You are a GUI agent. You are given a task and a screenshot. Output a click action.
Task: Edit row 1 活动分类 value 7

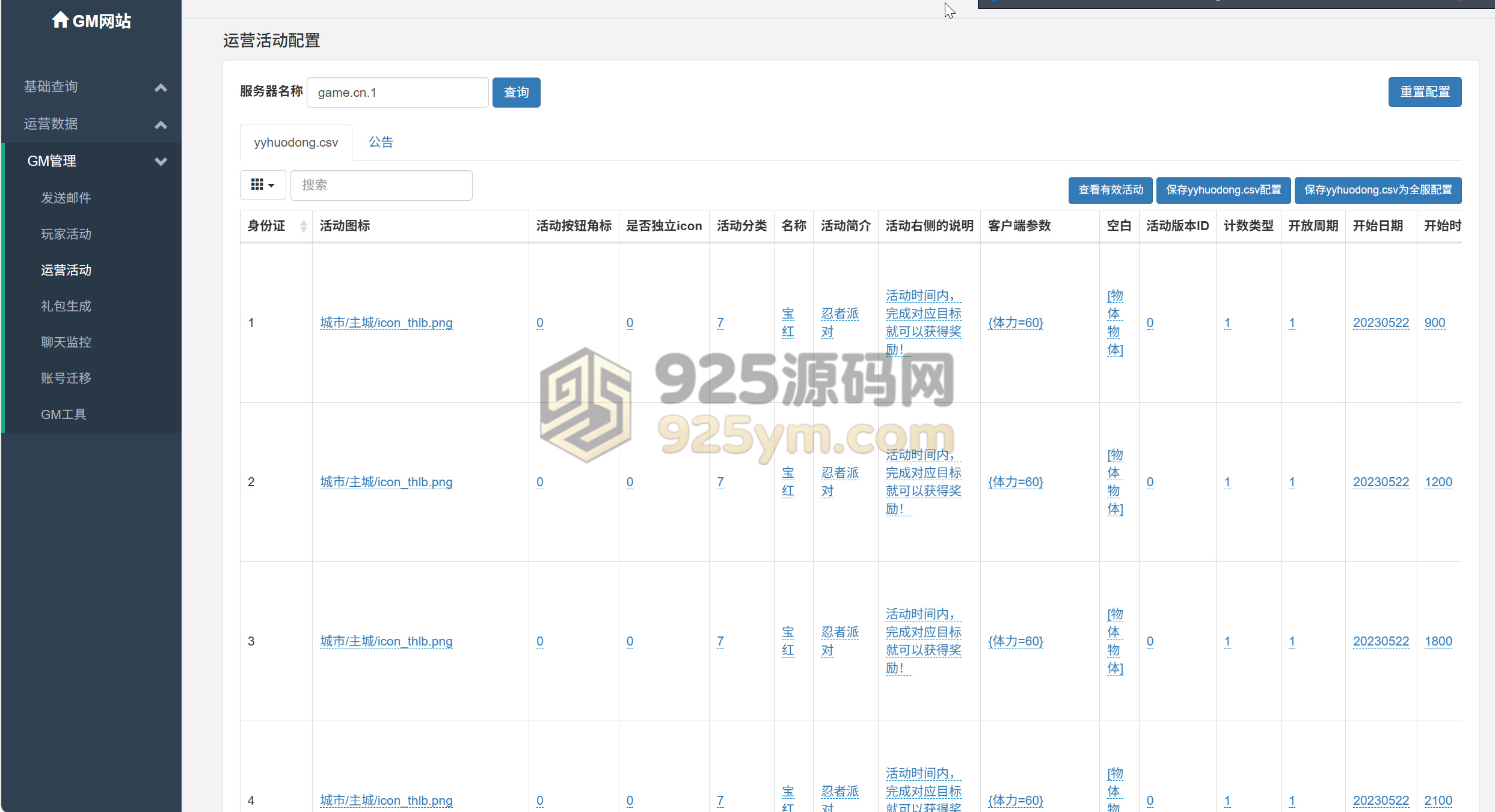click(x=720, y=323)
